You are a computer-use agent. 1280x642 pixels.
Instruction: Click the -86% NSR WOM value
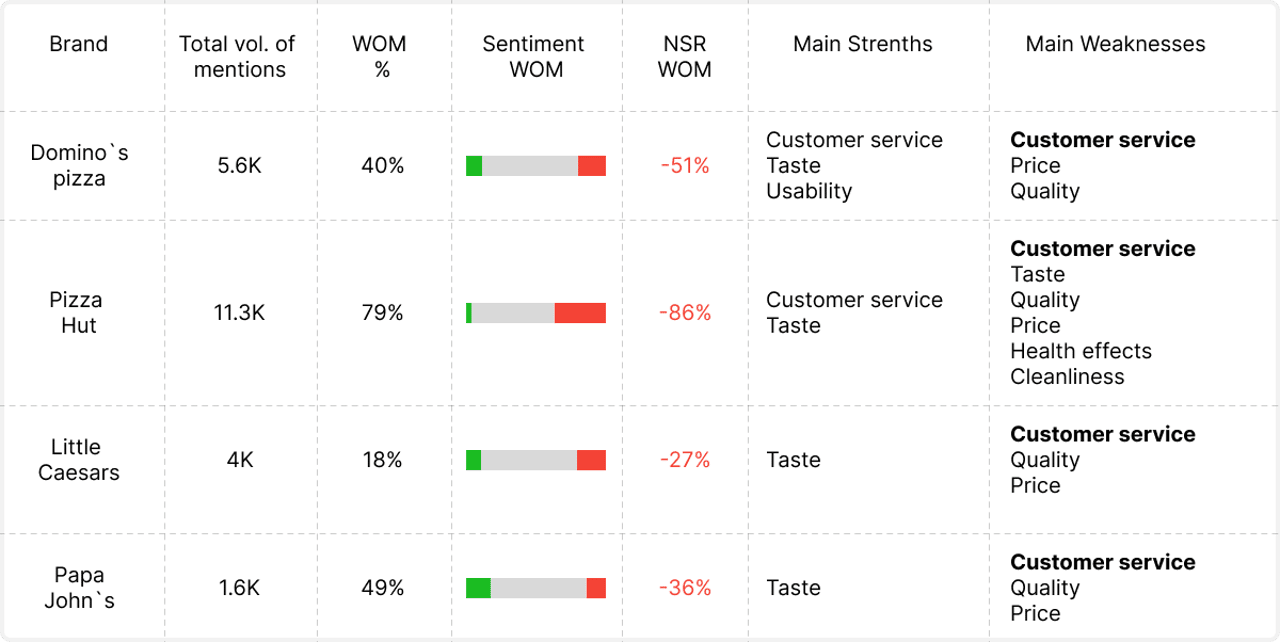pyautogui.click(x=685, y=313)
